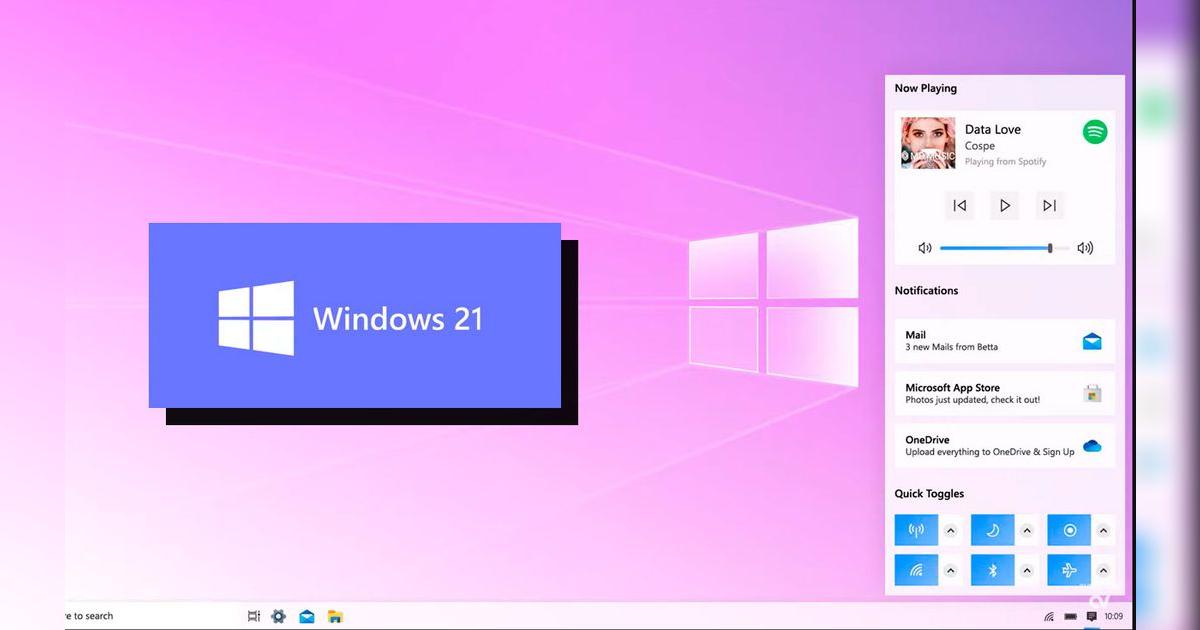The height and width of the screenshot is (630, 1200).
Task: Open Task View on the taskbar
Action: (x=253, y=616)
